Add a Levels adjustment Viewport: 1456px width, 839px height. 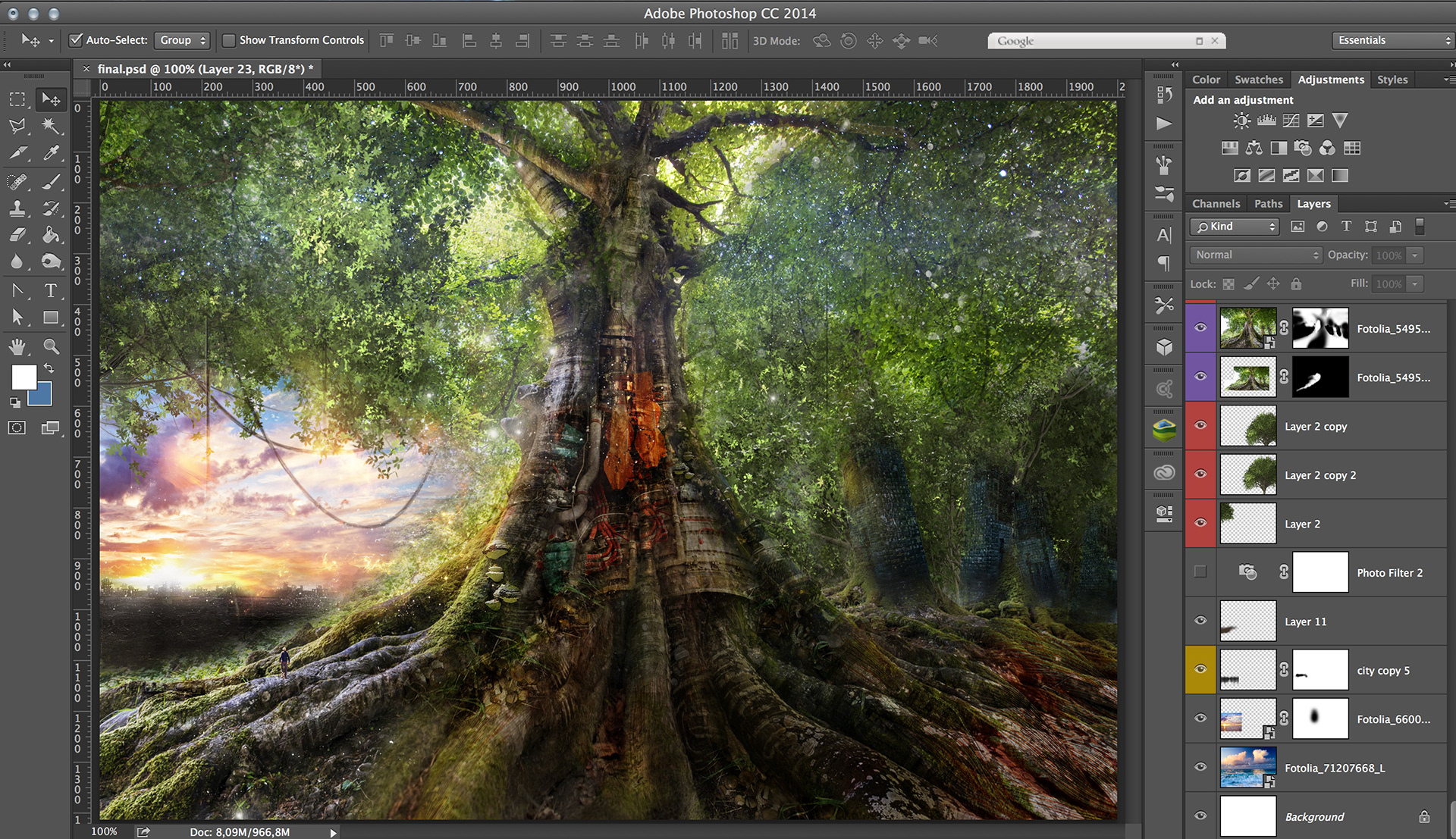tap(1266, 121)
